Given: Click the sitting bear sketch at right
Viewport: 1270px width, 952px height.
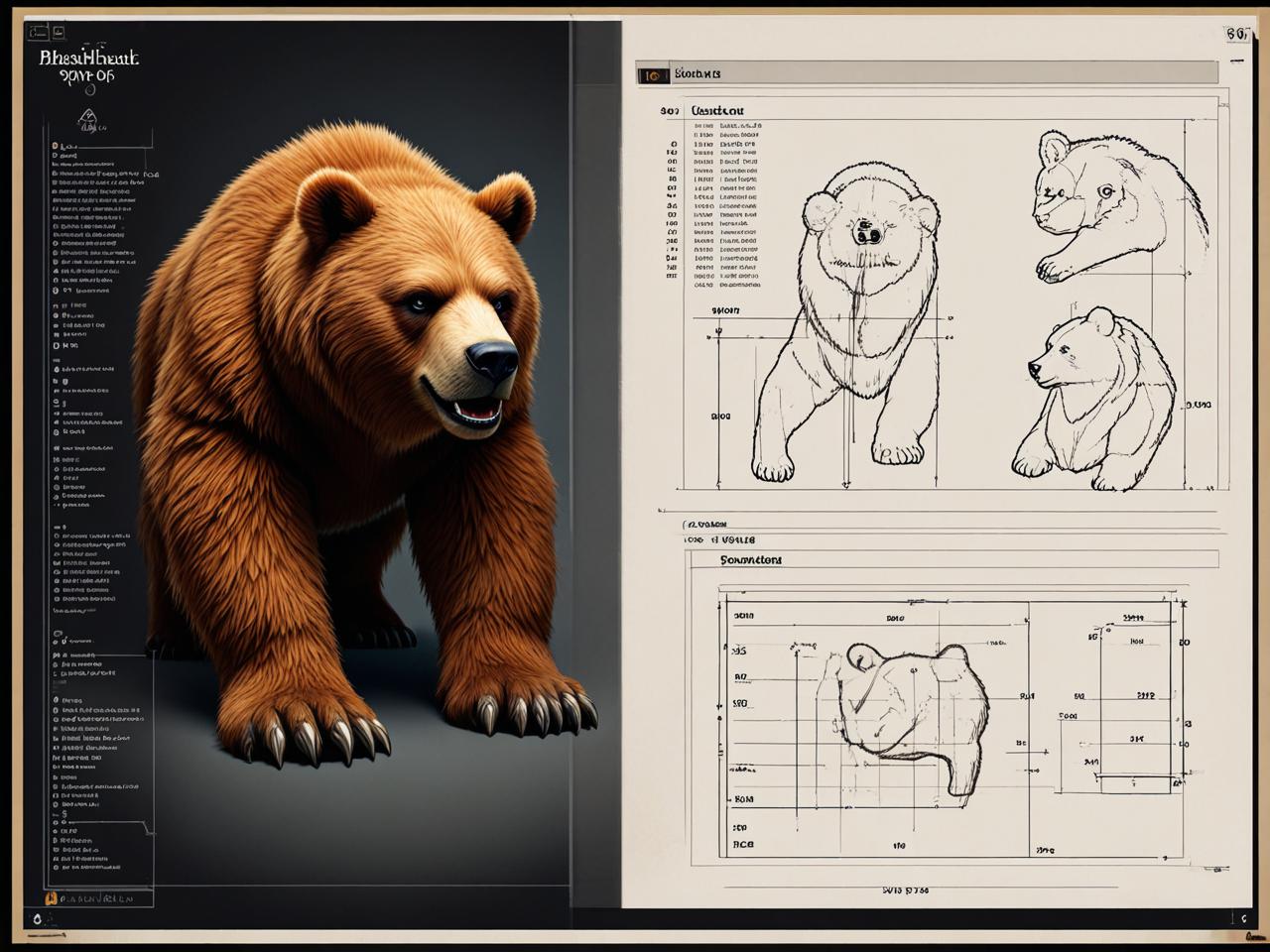Looking at the screenshot, I should point(1092,399).
